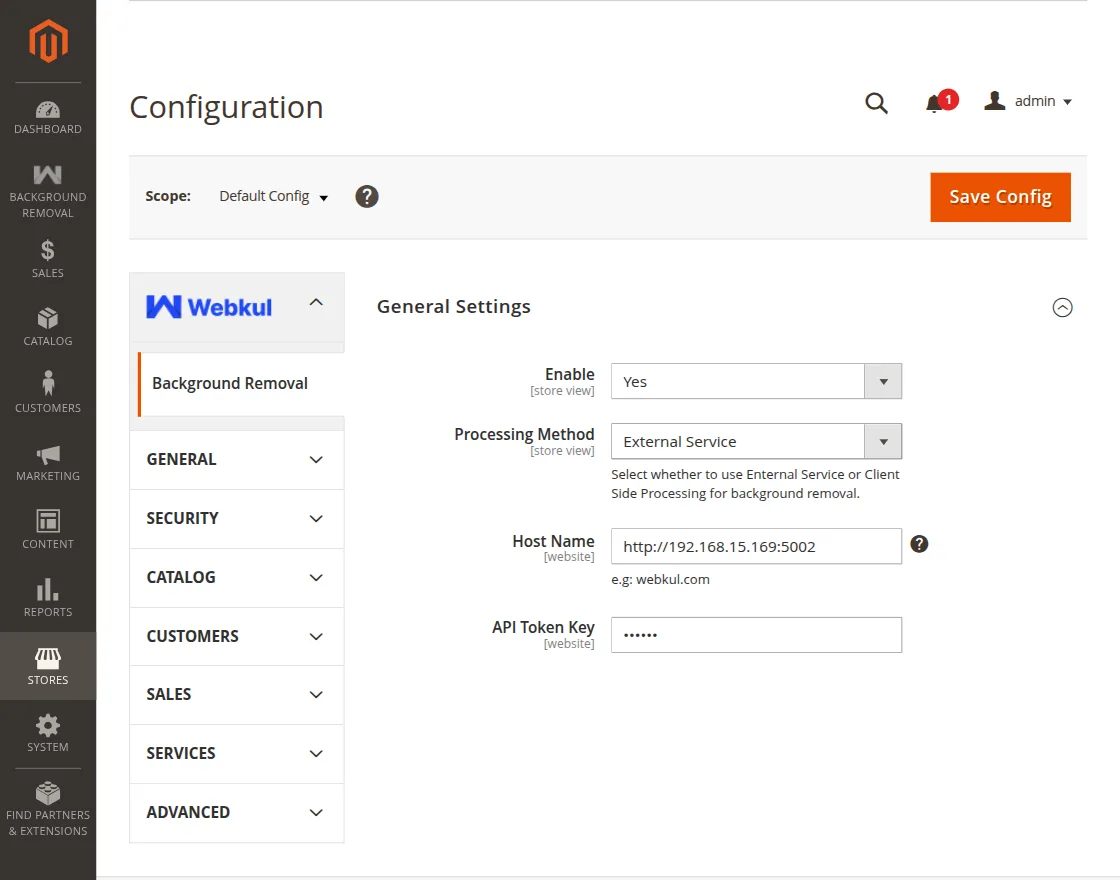Viewport: 1120px width, 880px height.
Task: Open the Scope Default Config dropdown
Action: pyautogui.click(x=272, y=196)
